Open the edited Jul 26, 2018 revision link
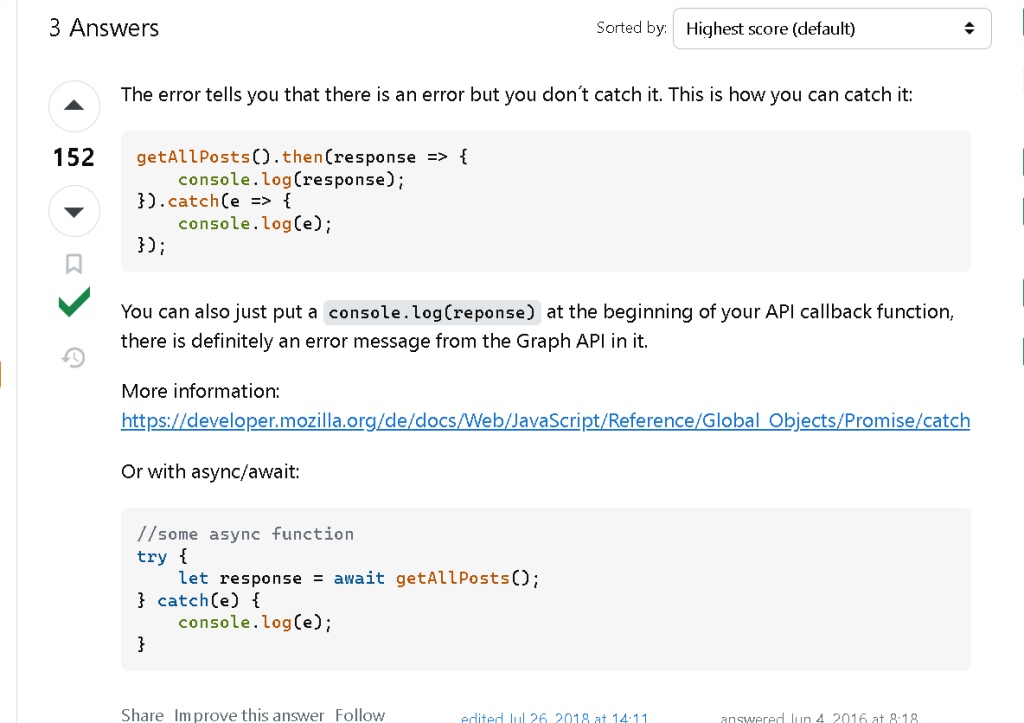Screen dimensions: 1024x723 [554, 718]
